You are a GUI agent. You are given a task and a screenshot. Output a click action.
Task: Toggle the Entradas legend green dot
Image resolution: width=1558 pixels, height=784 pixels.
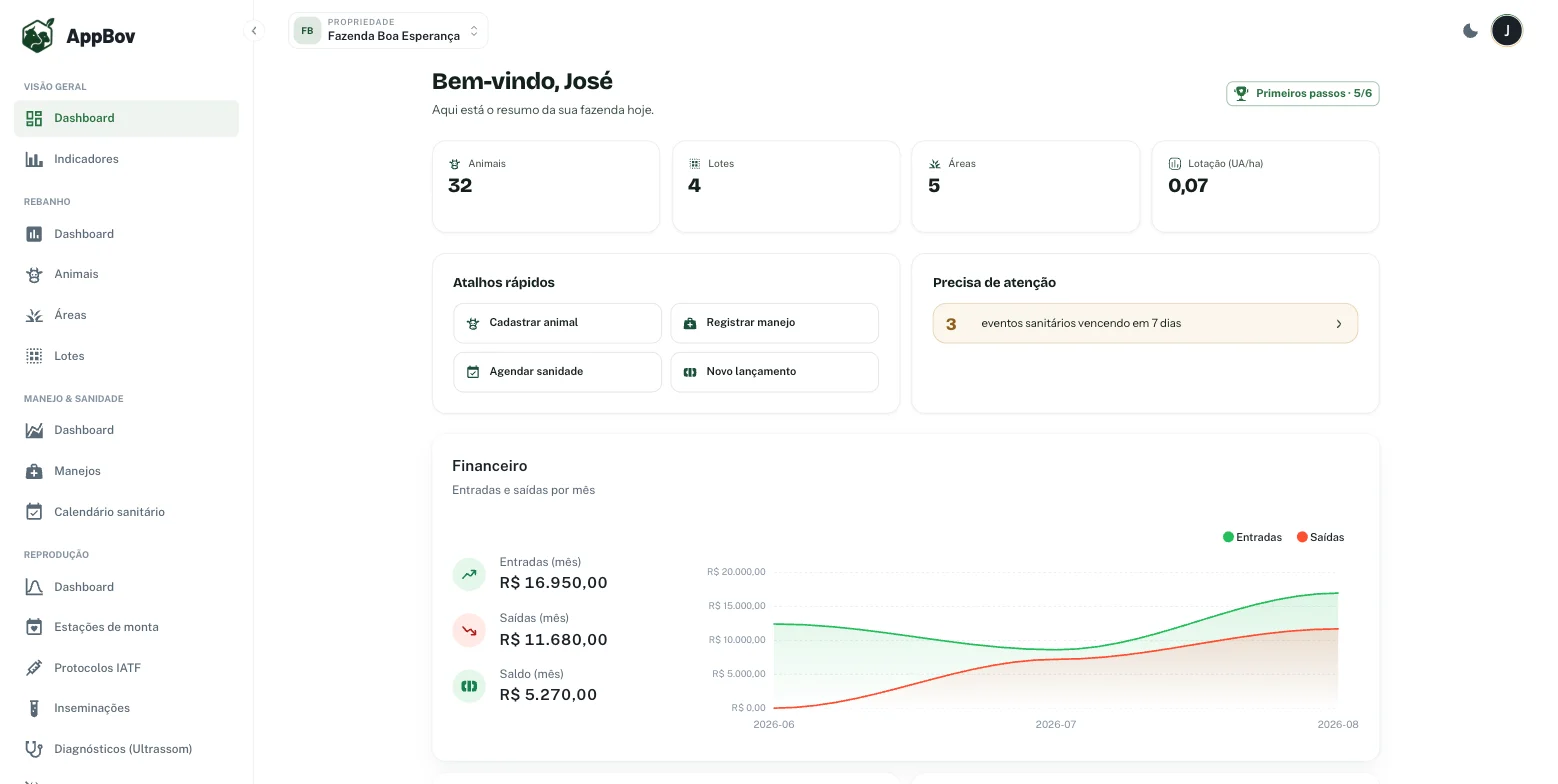[1228, 537]
